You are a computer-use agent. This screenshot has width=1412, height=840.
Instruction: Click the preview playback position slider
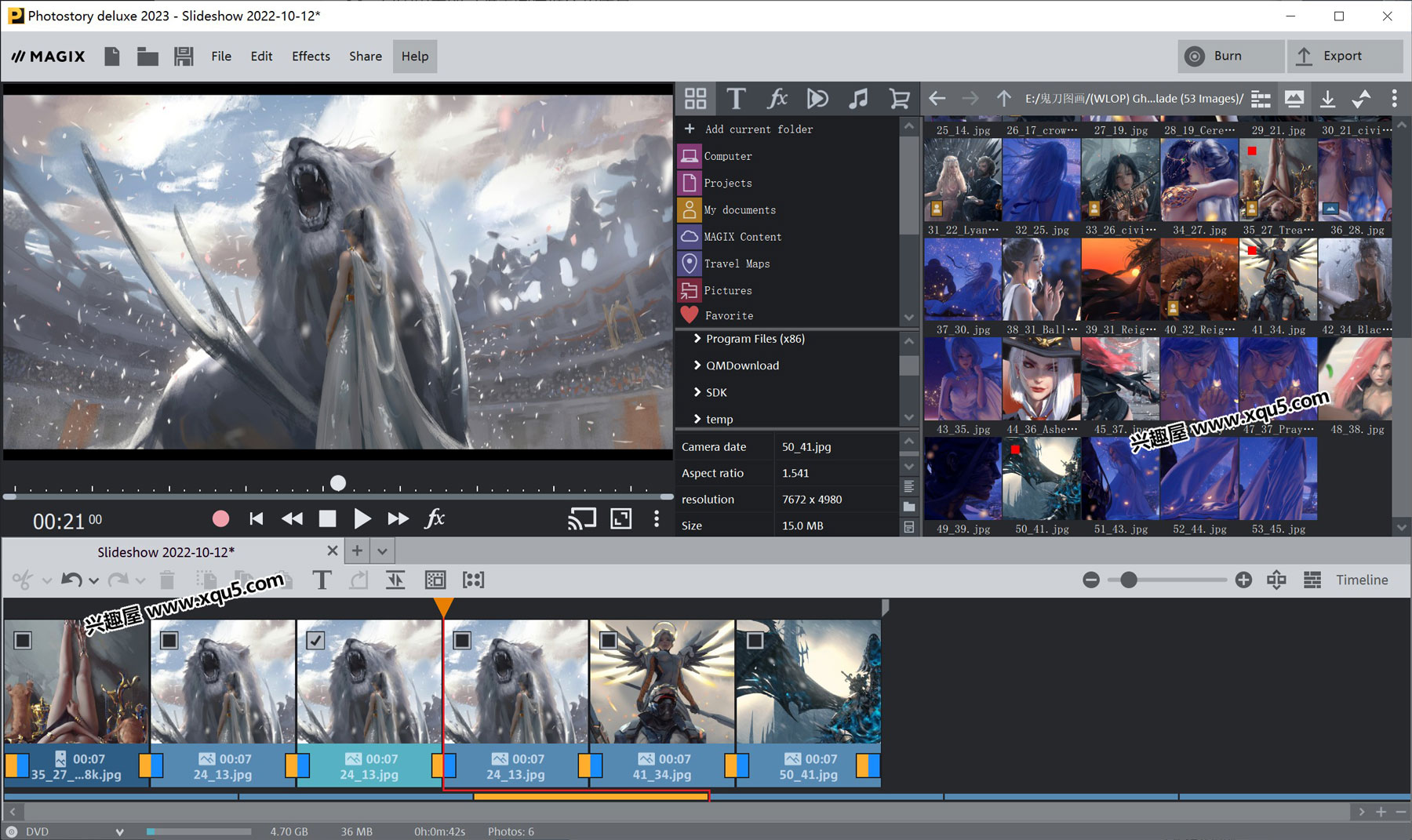[x=338, y=483]
